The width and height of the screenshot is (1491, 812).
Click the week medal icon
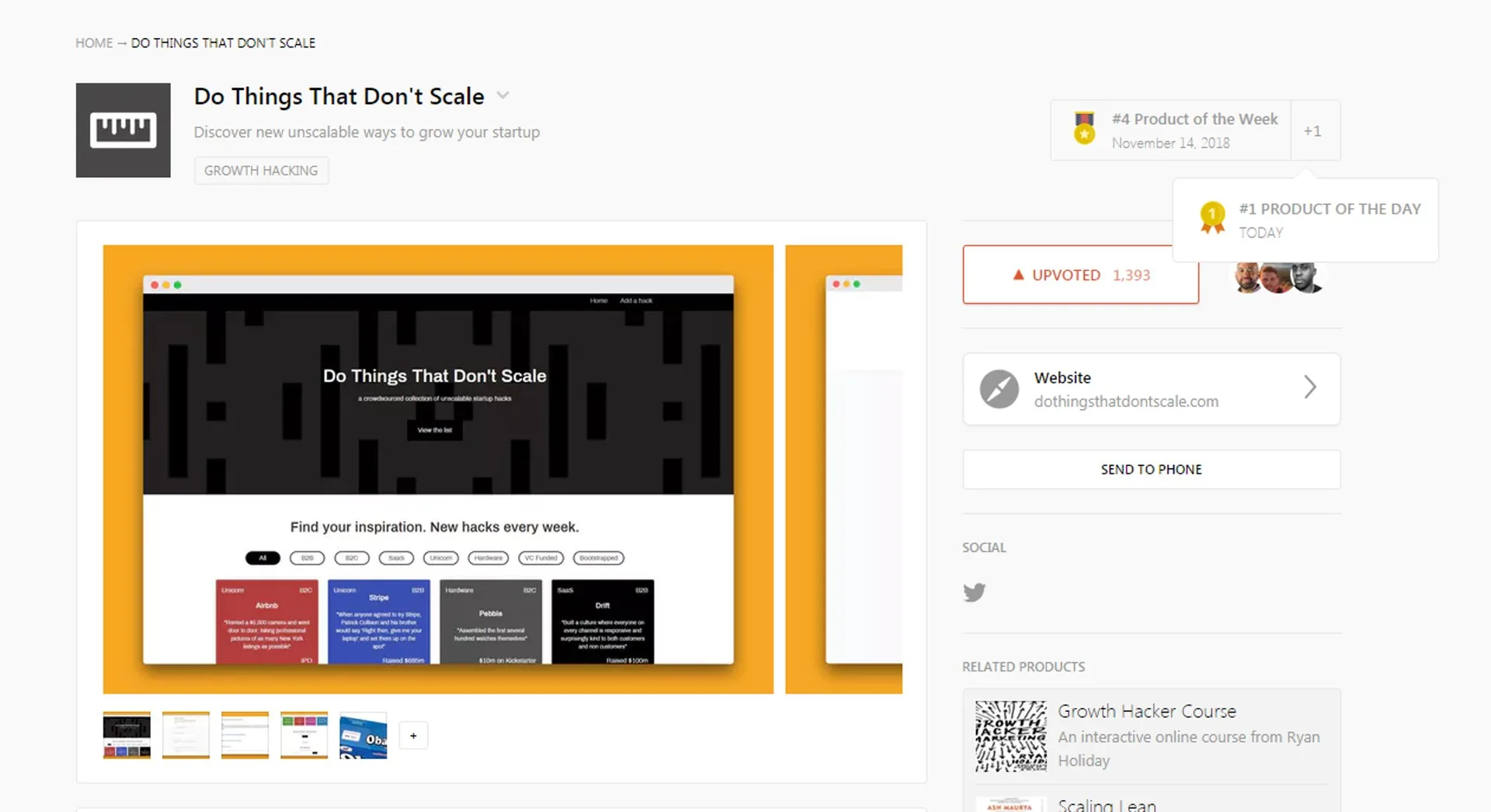(1084, 129)
